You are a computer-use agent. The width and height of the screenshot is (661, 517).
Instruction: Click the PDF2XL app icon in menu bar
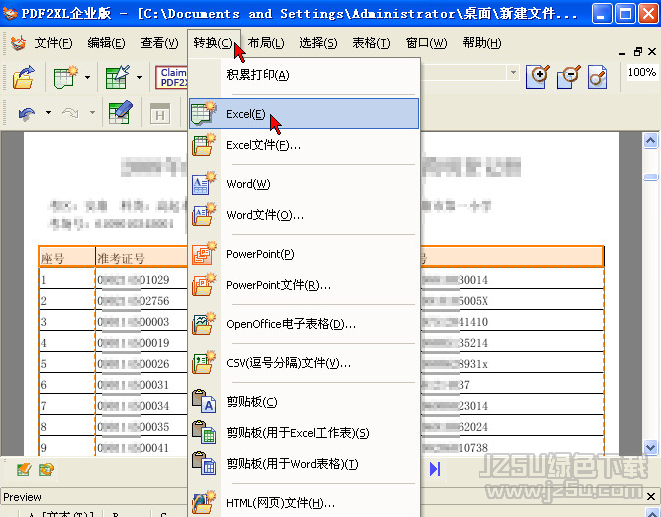pyautogui.click(x=18, y=43)
